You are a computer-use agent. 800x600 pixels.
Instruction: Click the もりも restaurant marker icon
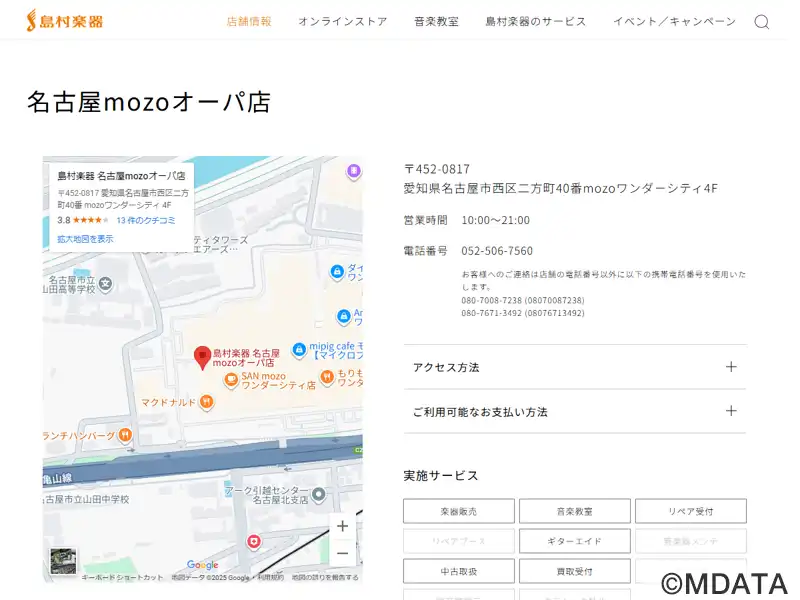[x=327, y=377]
